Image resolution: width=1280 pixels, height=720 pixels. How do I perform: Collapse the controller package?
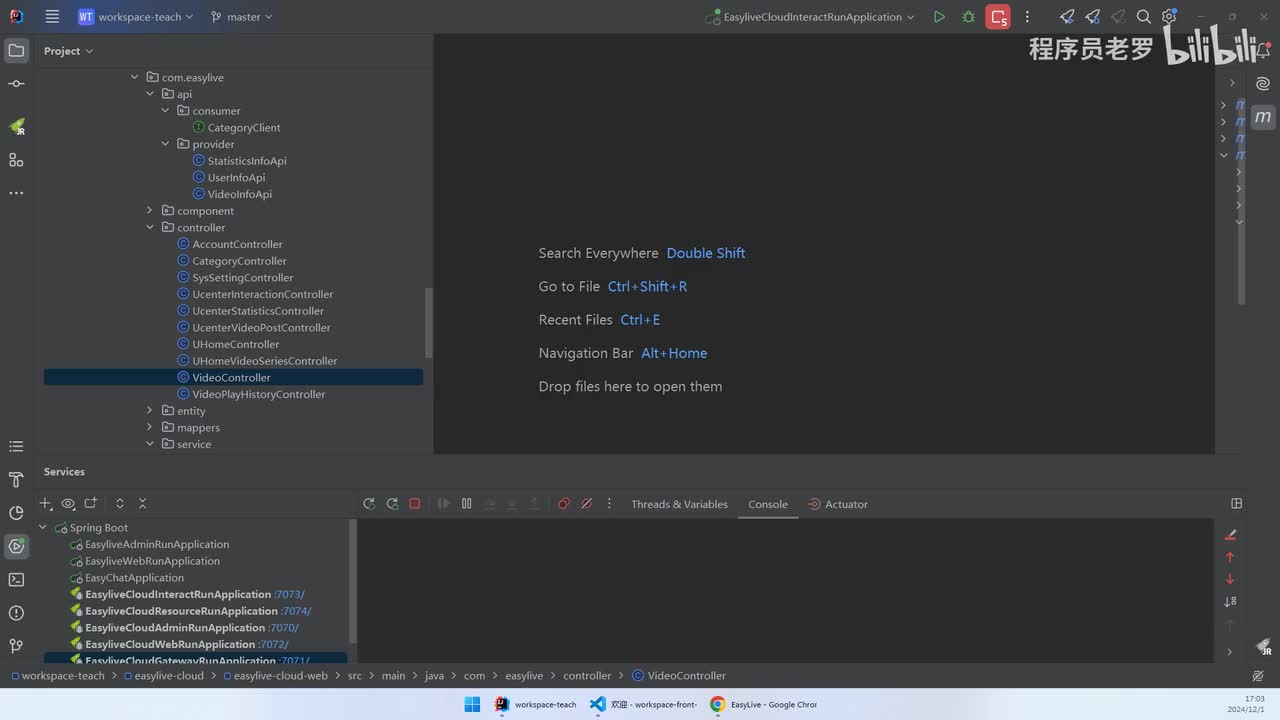point(150,228)
